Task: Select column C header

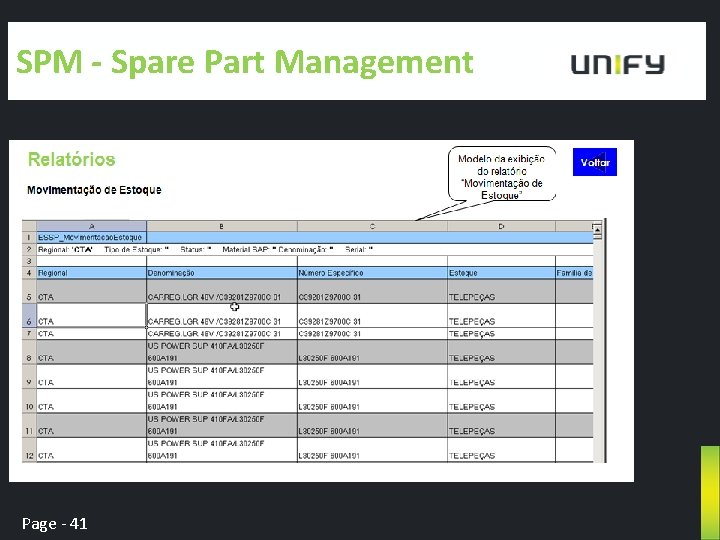Action: (372, 226)
